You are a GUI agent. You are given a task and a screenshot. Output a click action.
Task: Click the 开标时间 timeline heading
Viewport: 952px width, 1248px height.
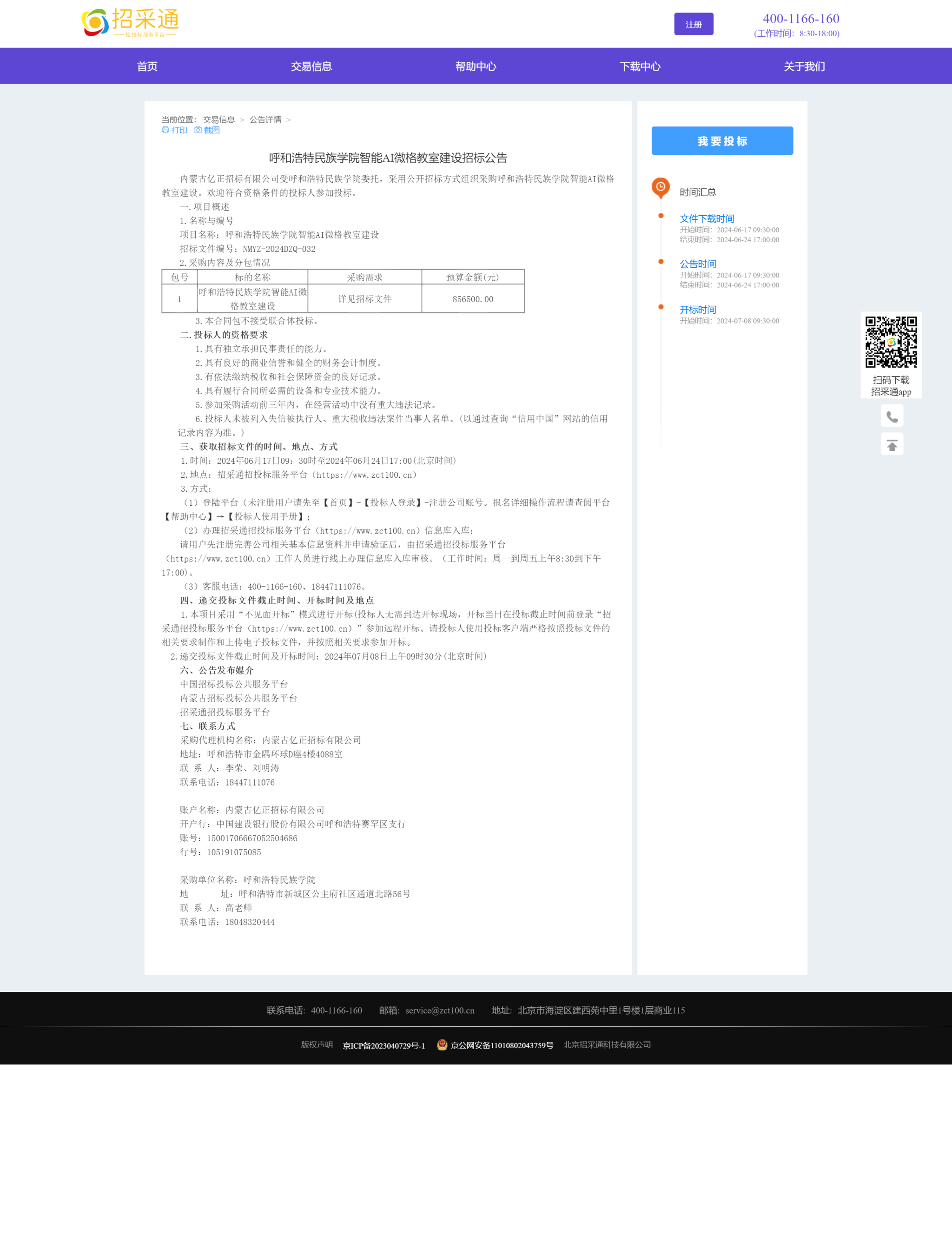click(x=698, y=310)
